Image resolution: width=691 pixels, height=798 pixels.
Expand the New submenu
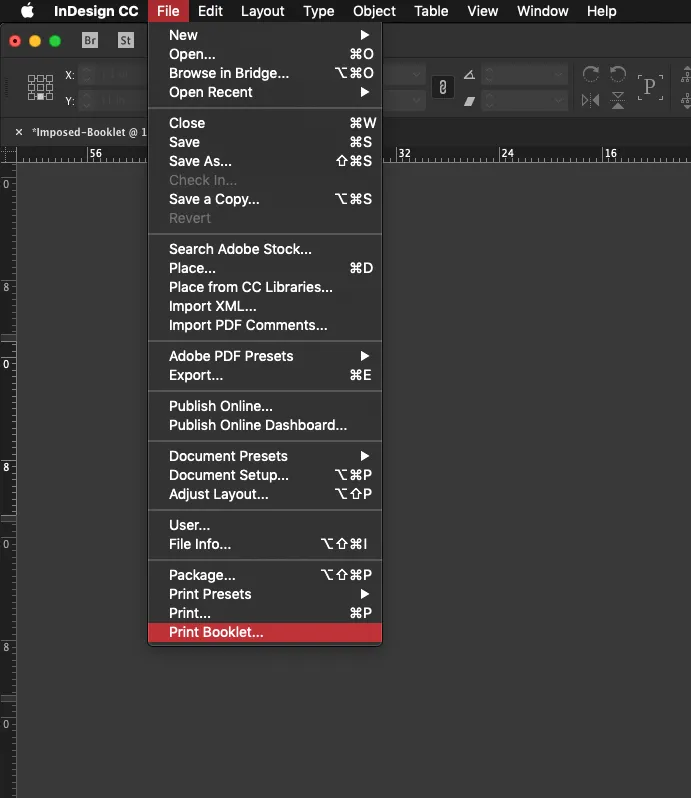(x=265, y=35)
